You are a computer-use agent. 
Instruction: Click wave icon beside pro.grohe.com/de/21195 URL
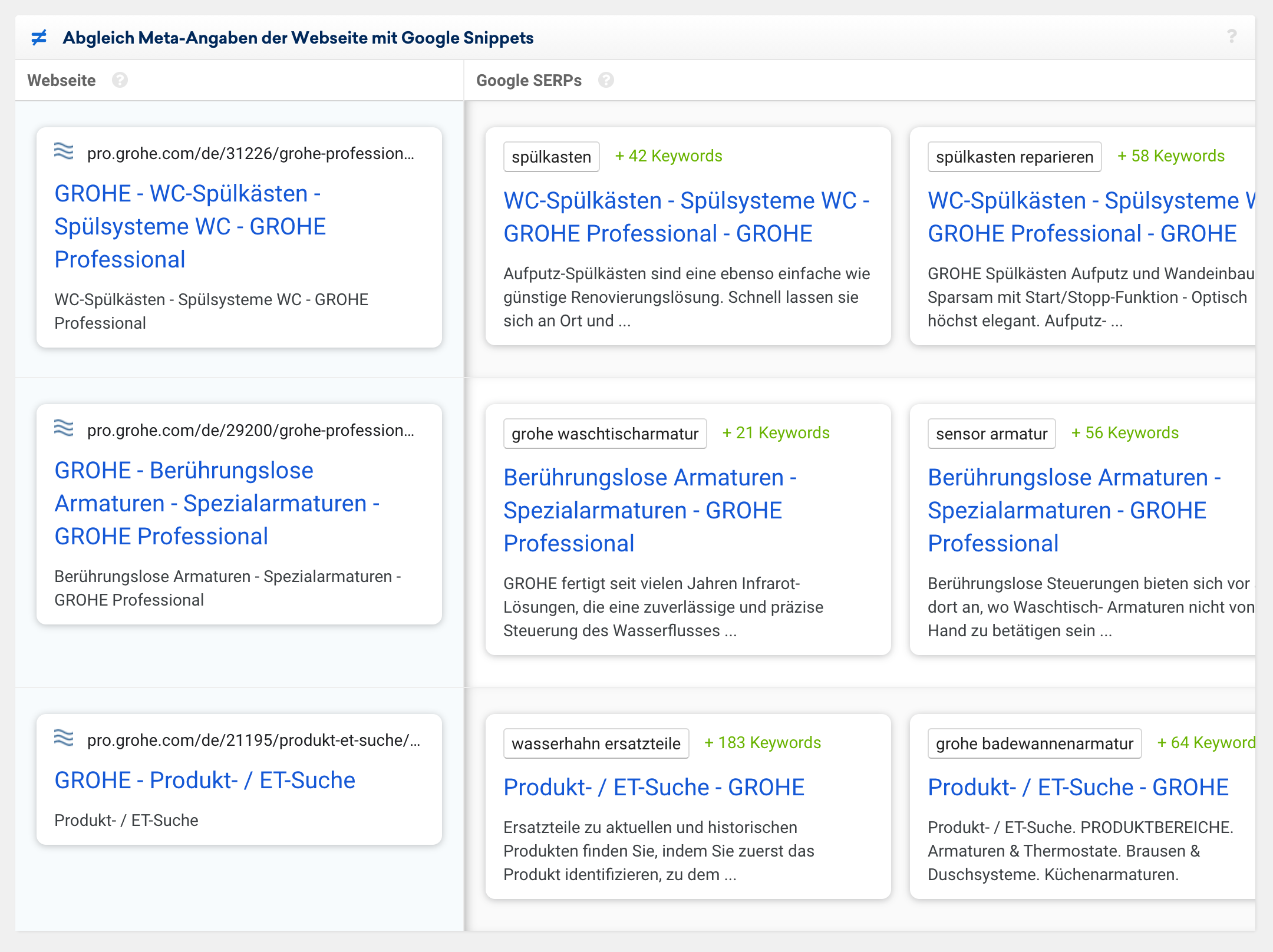64,738
